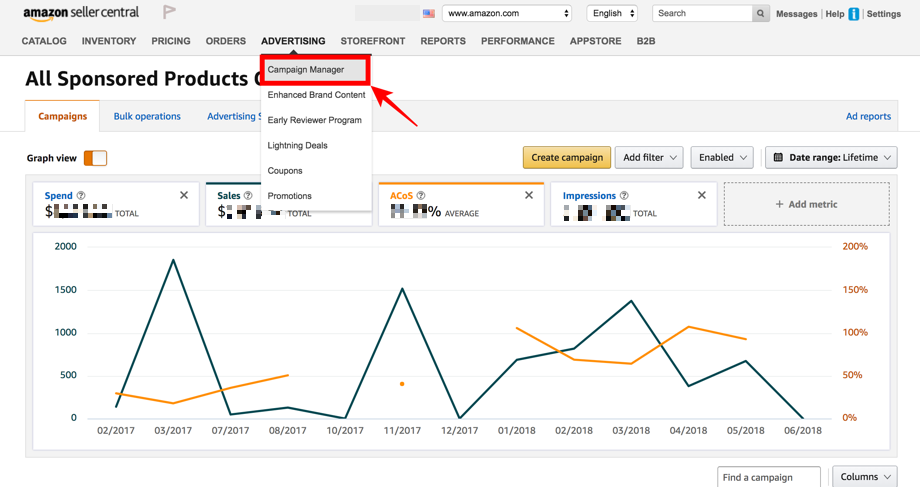Click the Sales help question icon
This screenshot has height=487, width=920.
(248, 195)
